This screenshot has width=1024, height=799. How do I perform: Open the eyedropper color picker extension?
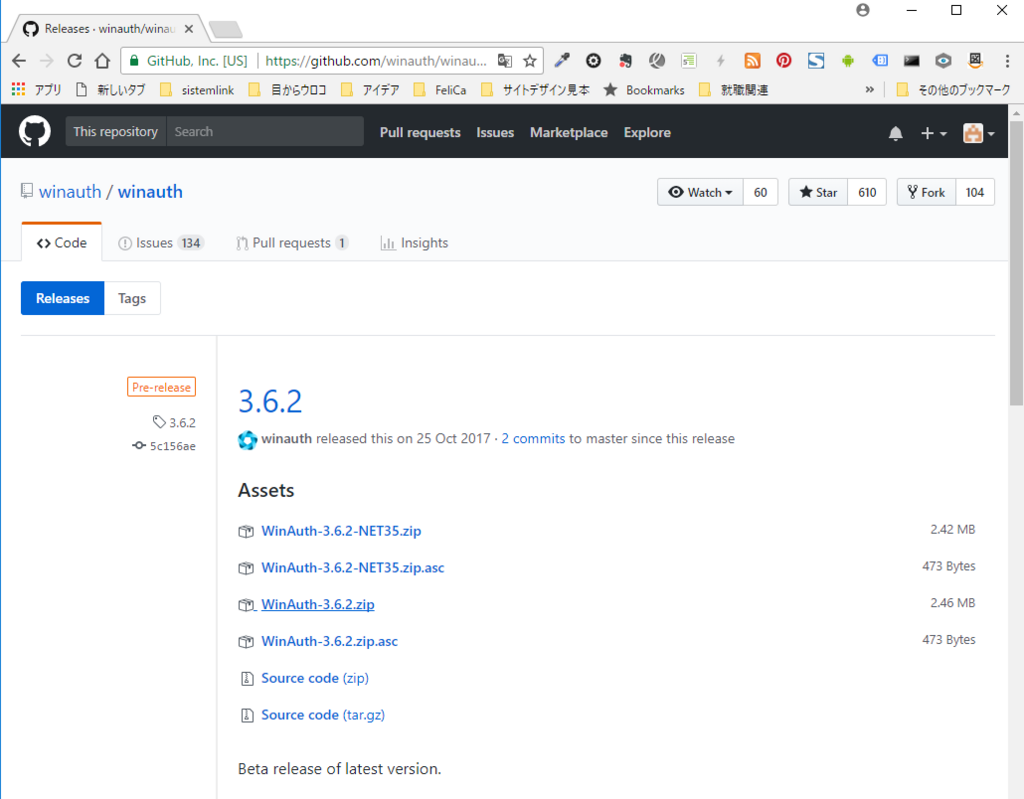click(562, 61)
